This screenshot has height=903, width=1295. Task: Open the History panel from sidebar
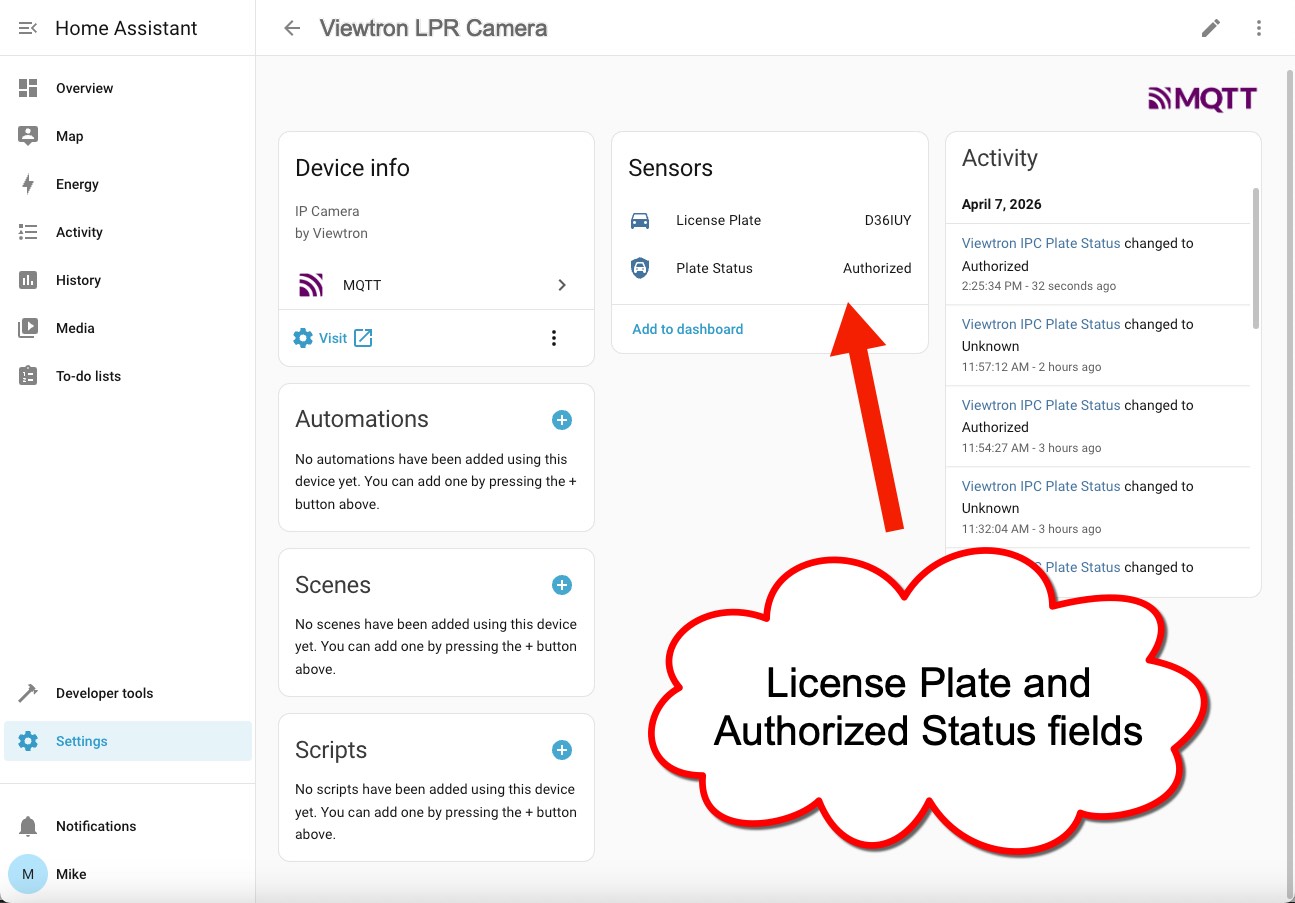click(x=79, y=280)
